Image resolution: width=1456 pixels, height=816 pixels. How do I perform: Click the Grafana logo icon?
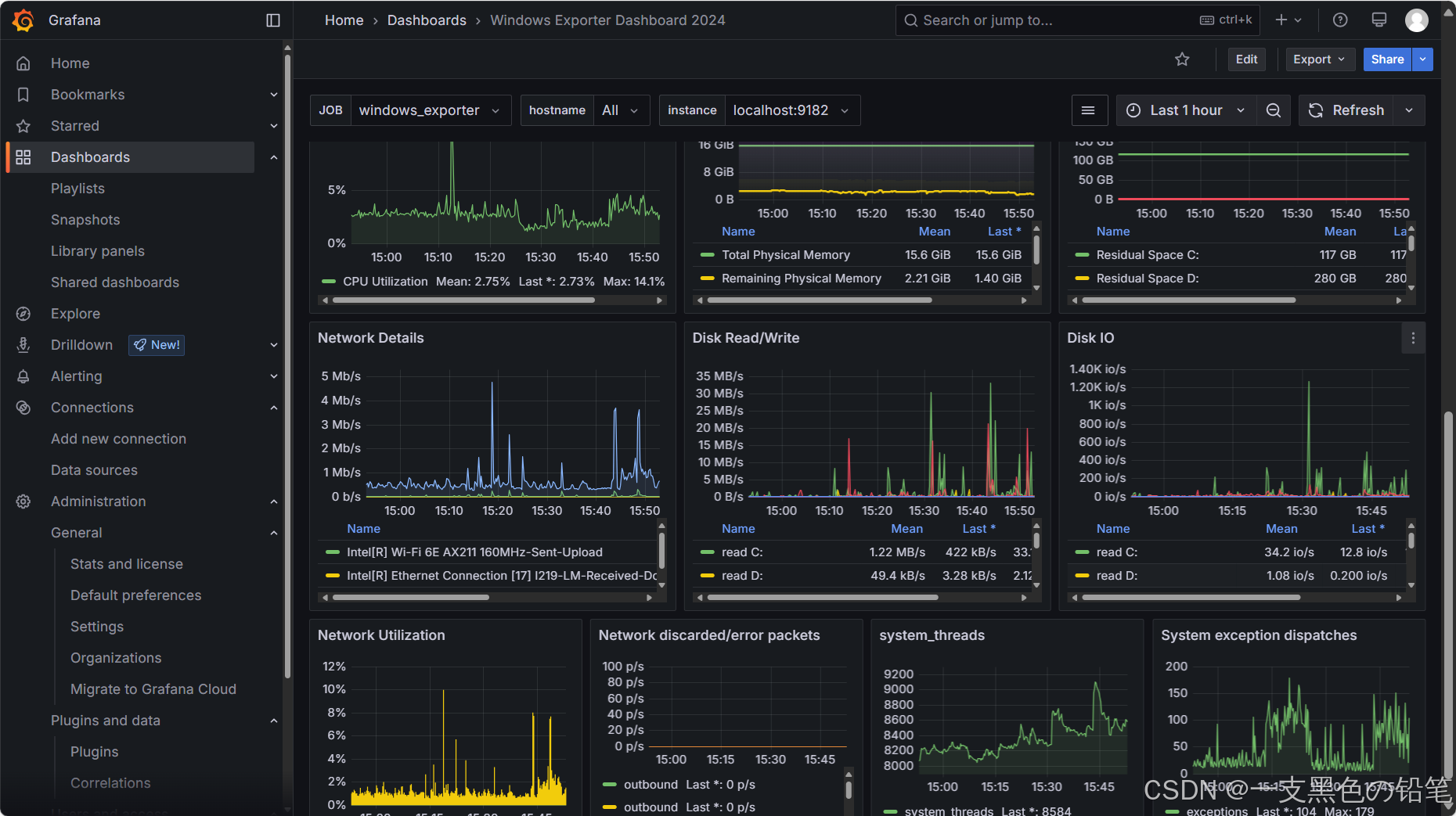coord(23,20)
